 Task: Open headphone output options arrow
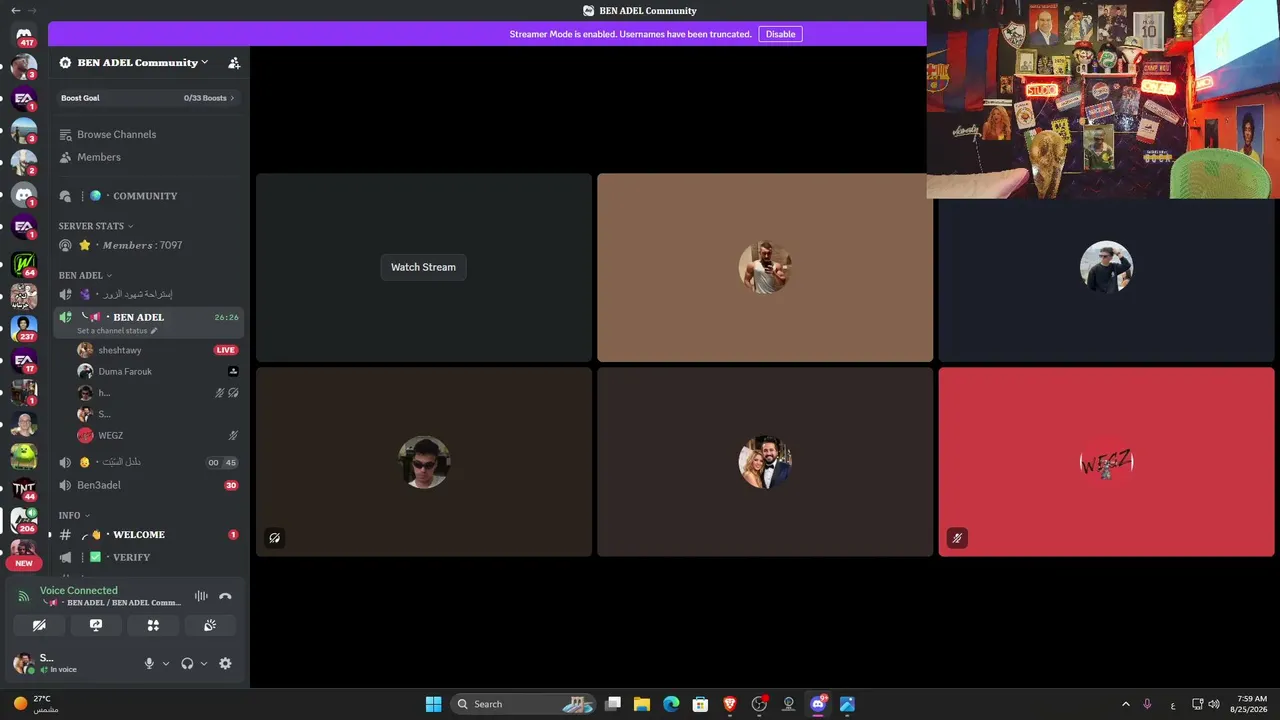(204, 663)
